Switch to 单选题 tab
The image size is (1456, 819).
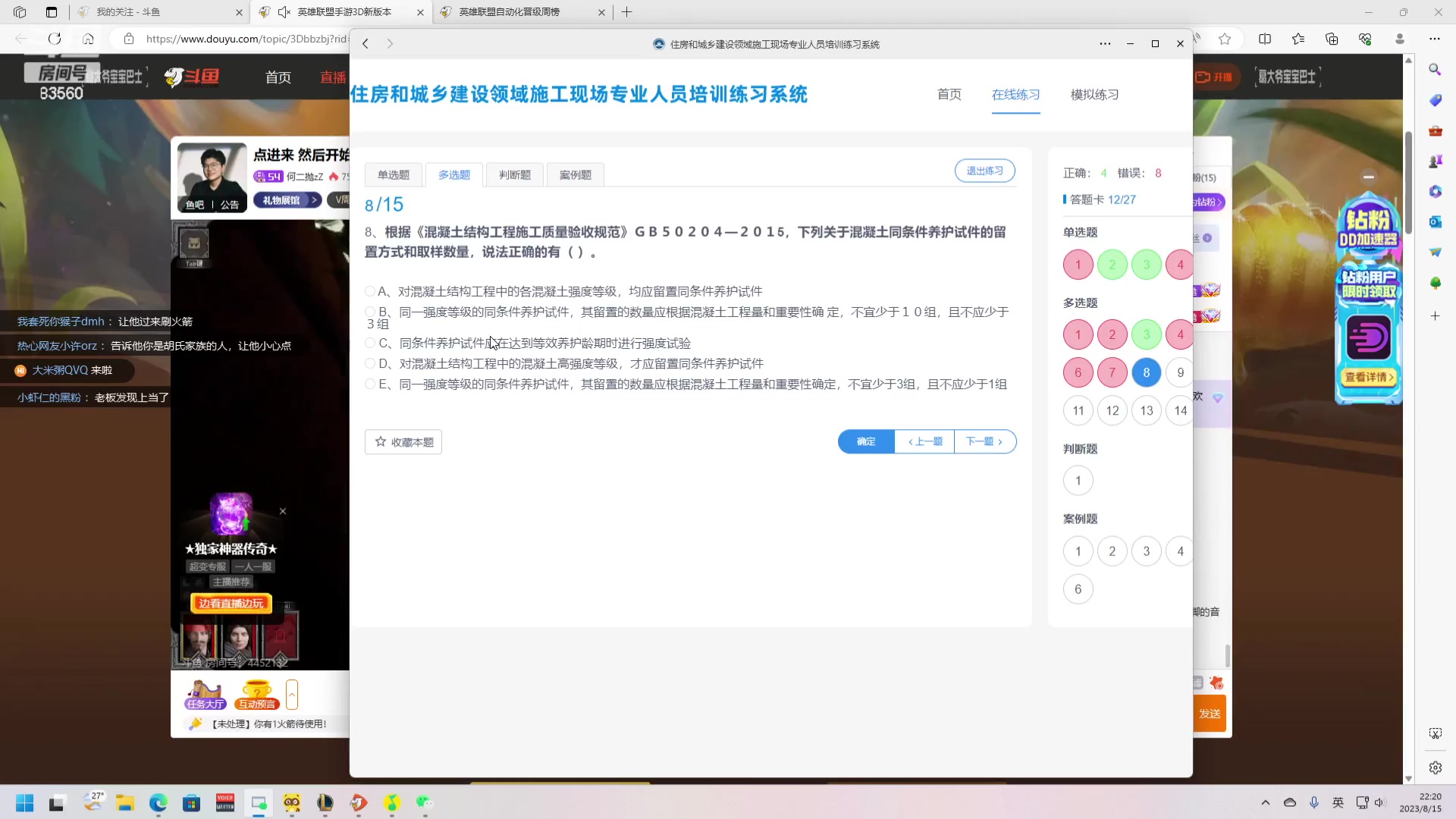pos(394,174)
